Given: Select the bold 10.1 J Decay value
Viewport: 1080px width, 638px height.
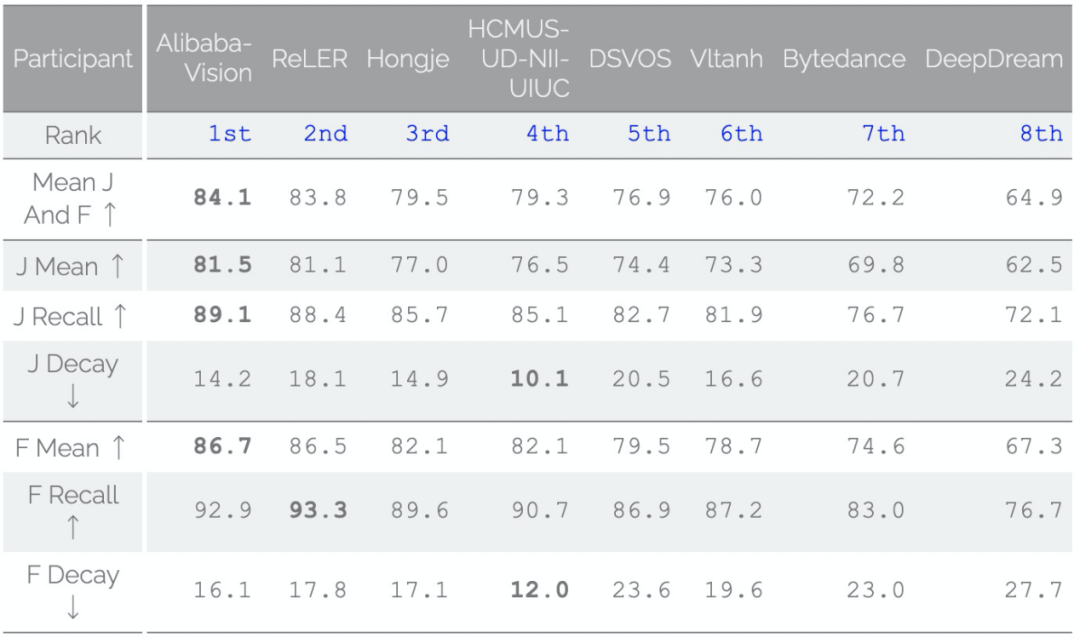Looking at the screenshot, I should (539, 380).
